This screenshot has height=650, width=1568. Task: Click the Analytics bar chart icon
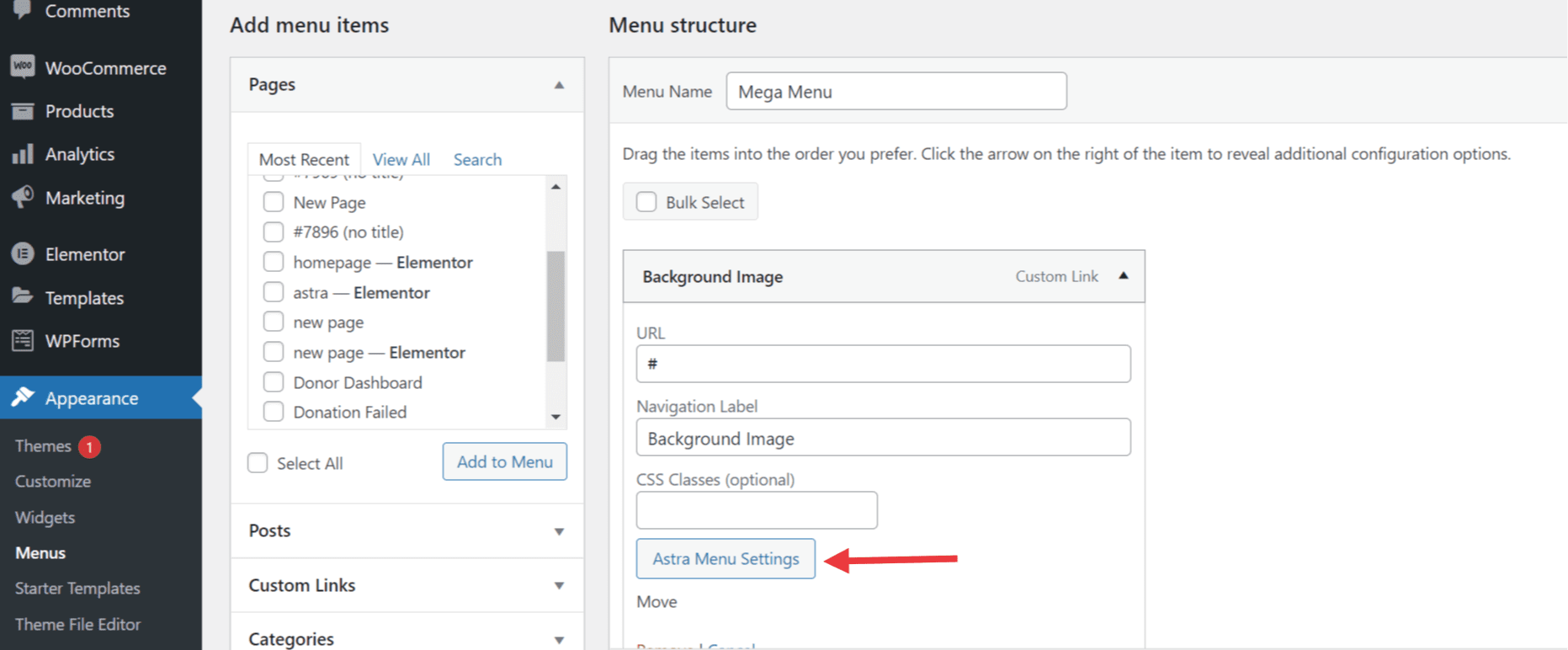tap(23, 154)
